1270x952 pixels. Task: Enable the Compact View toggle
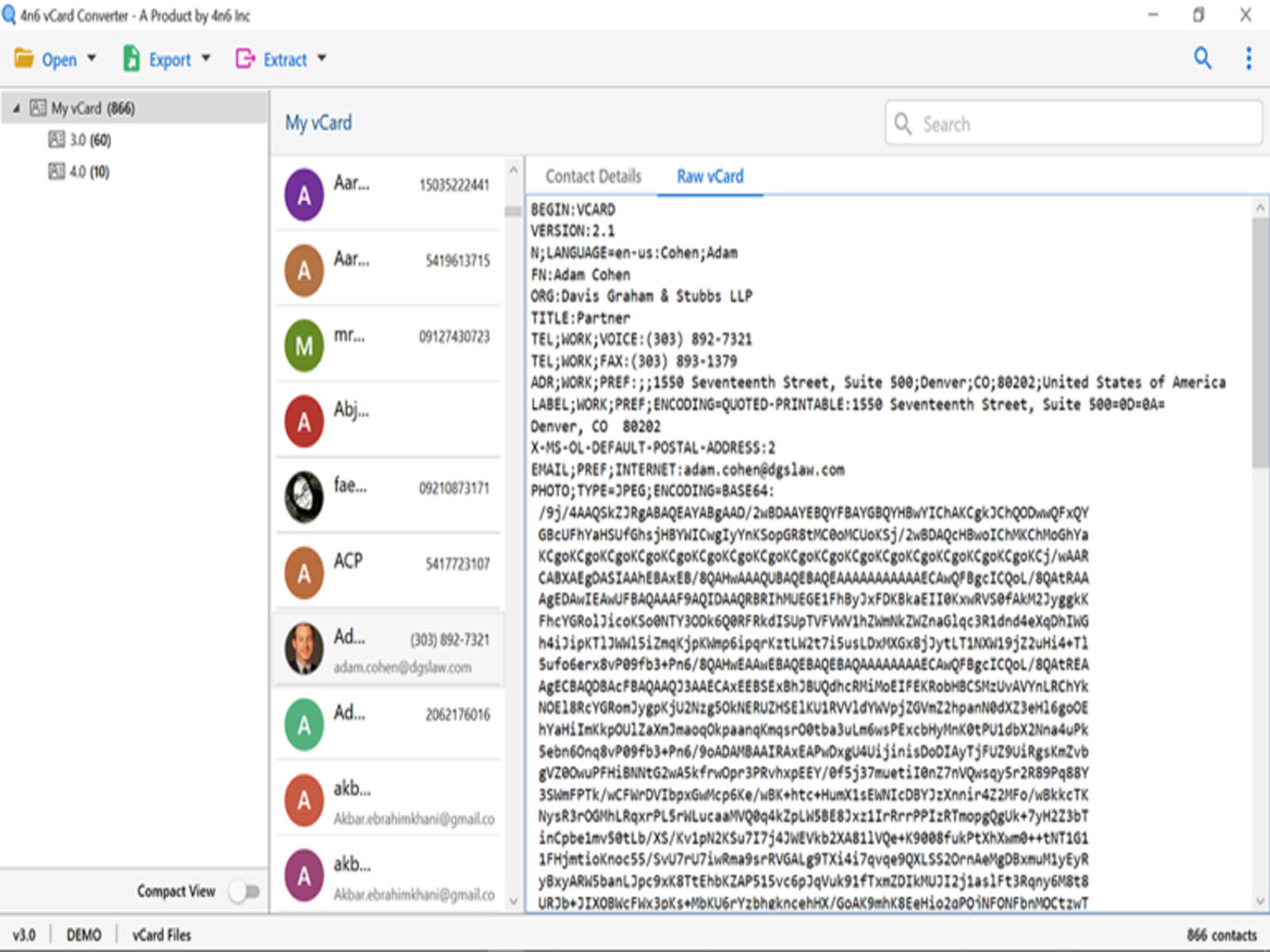pos(244,891)
